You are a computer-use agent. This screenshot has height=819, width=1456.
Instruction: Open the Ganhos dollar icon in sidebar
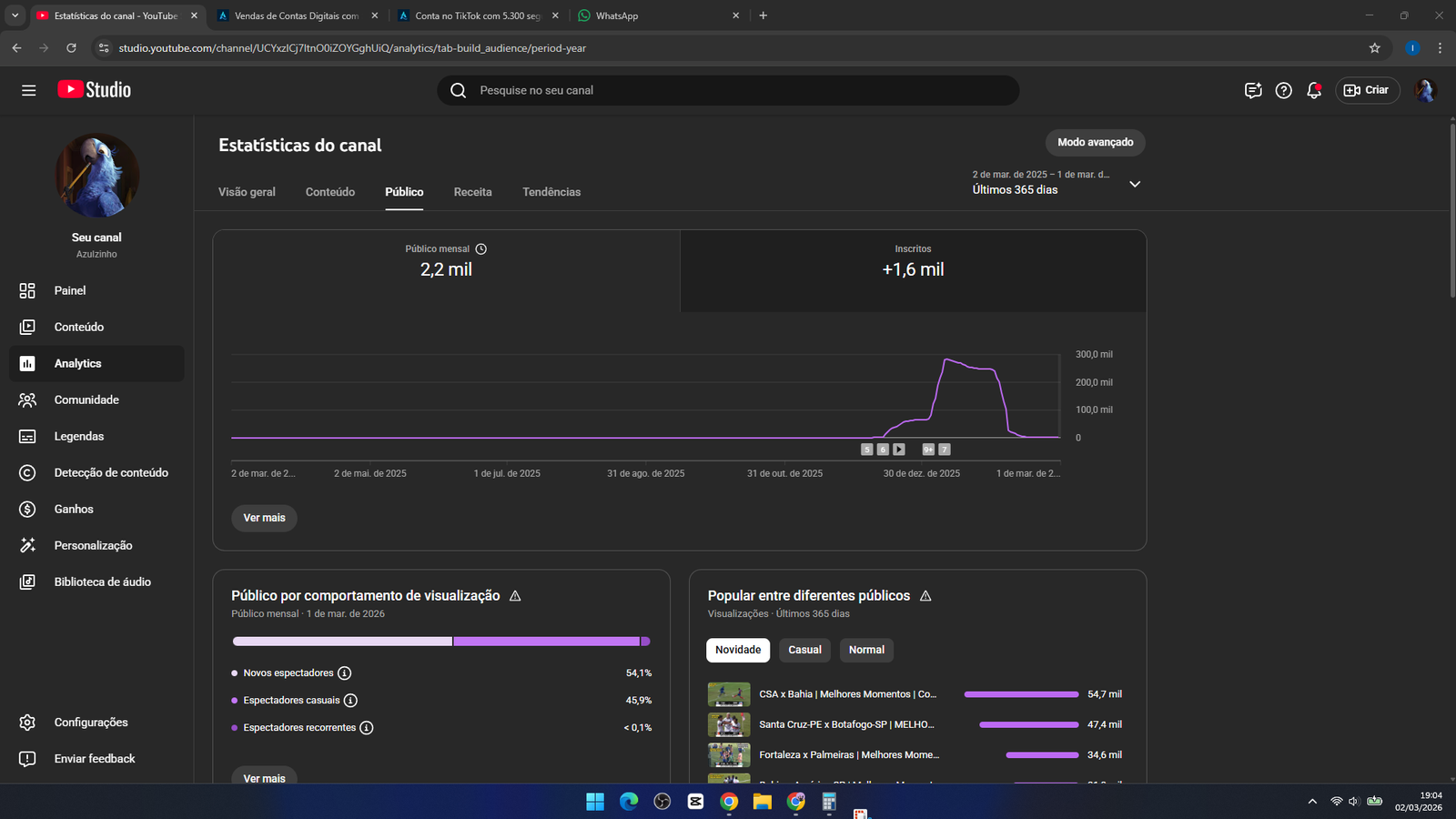(x=27, y=509)
